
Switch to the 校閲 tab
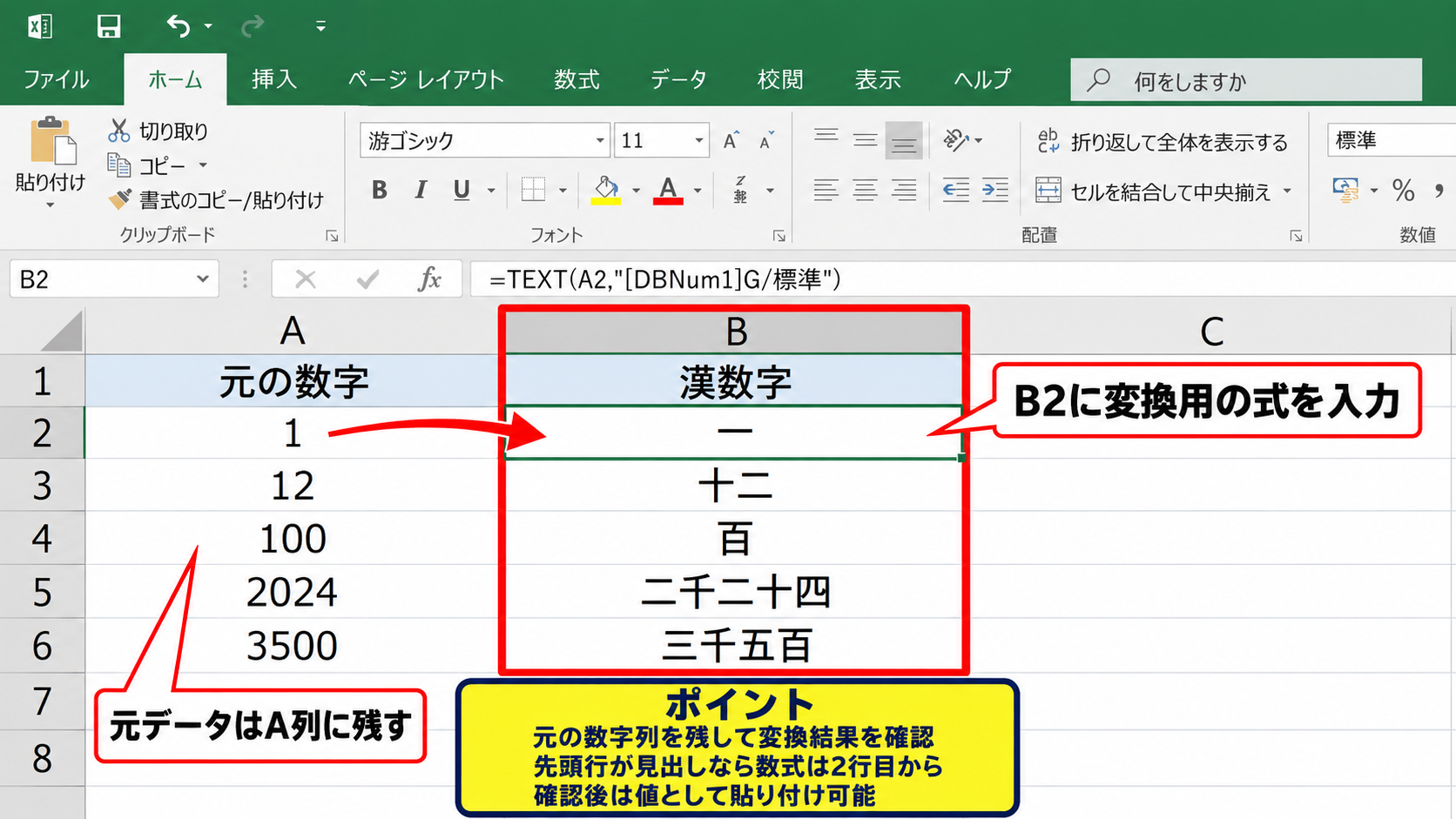780,80
